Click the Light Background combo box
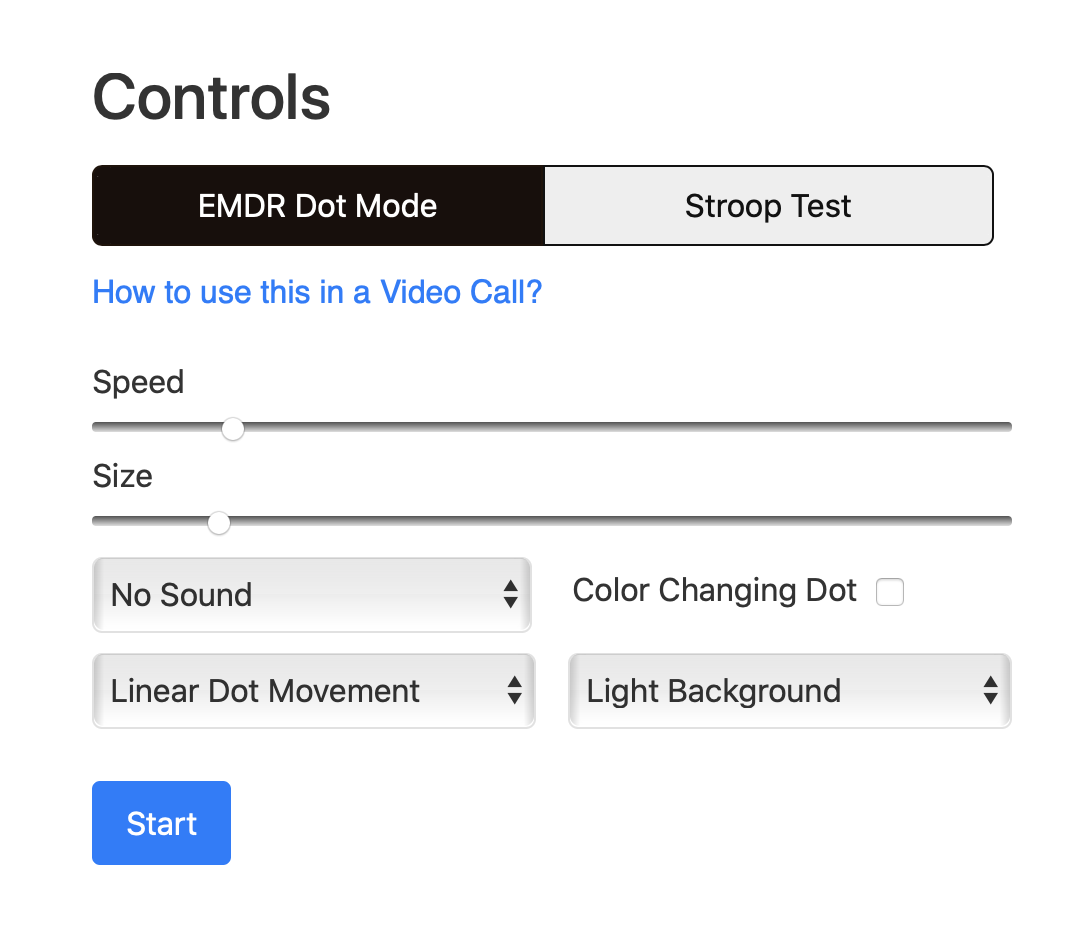This screenshot has width=1076, height=950. (789, 690)
